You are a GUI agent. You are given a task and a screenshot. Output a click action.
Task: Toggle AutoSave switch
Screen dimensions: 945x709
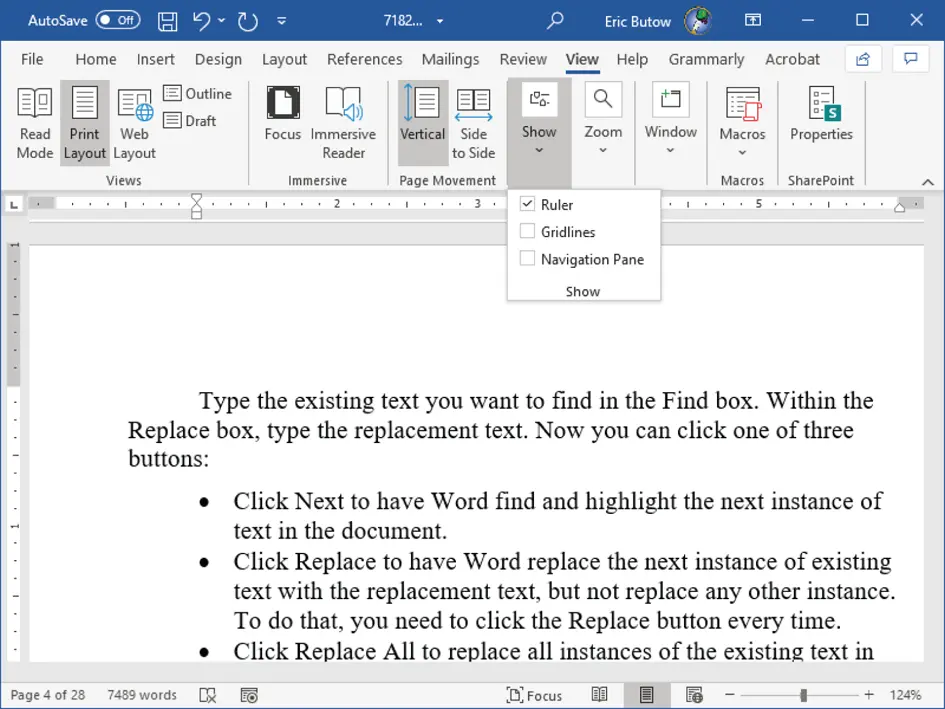[118, 20]
